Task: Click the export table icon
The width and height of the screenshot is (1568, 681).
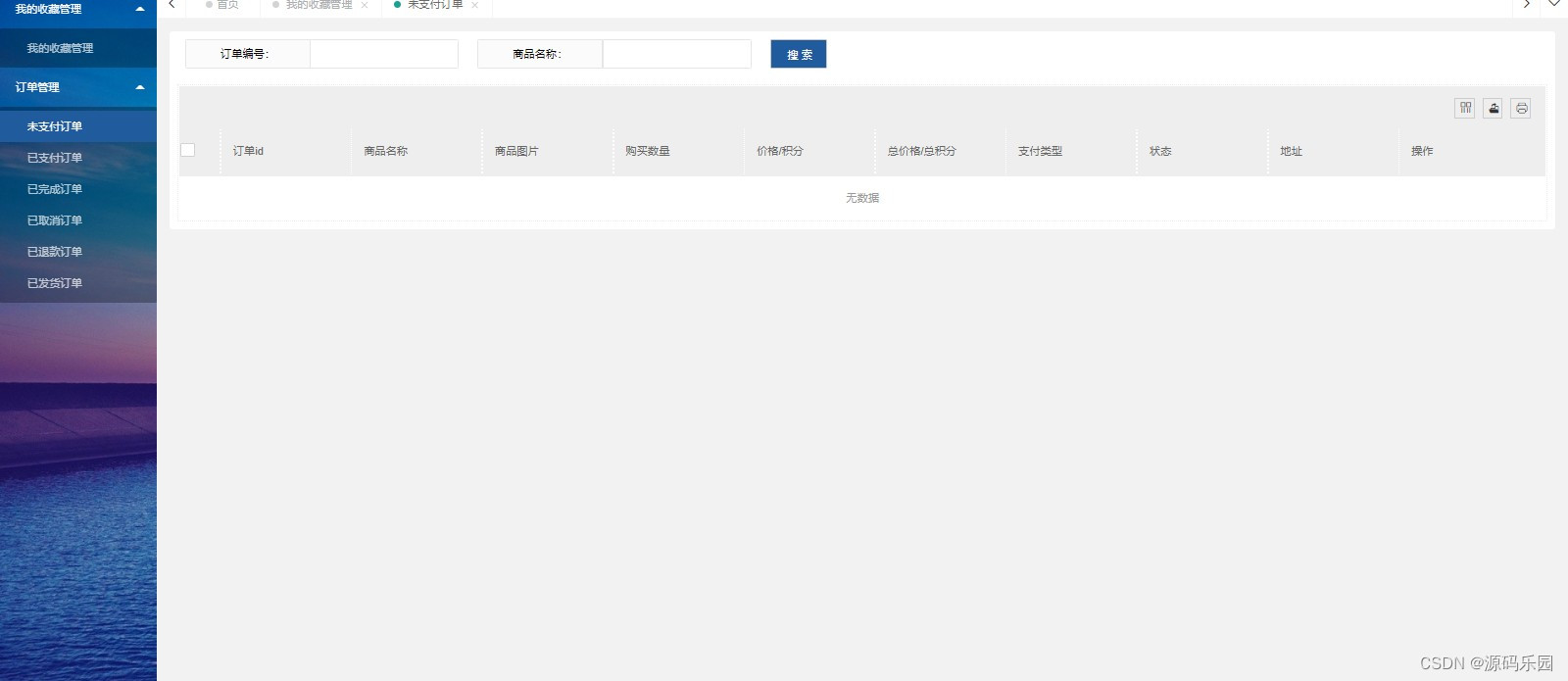Action: click(1493, 108)
